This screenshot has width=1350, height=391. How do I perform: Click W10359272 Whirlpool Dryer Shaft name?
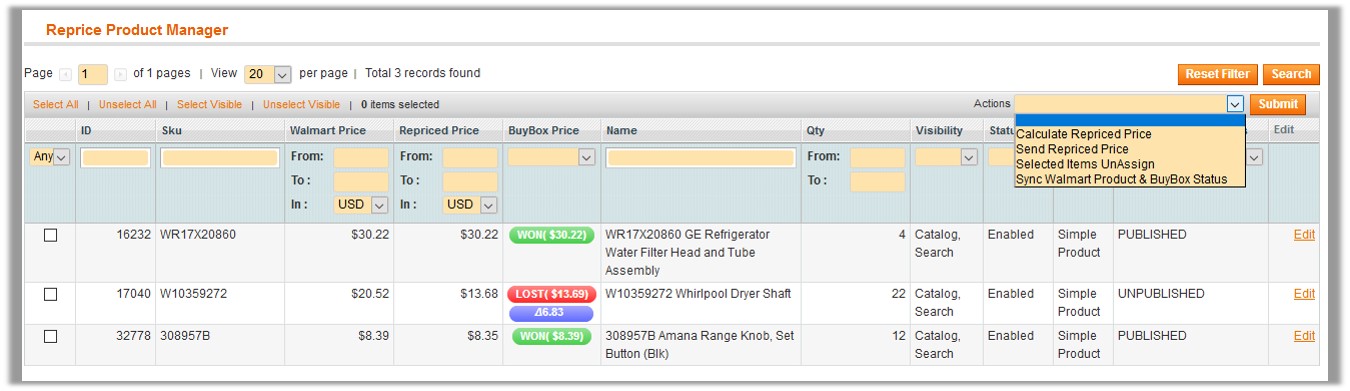[x=698, y=294]
